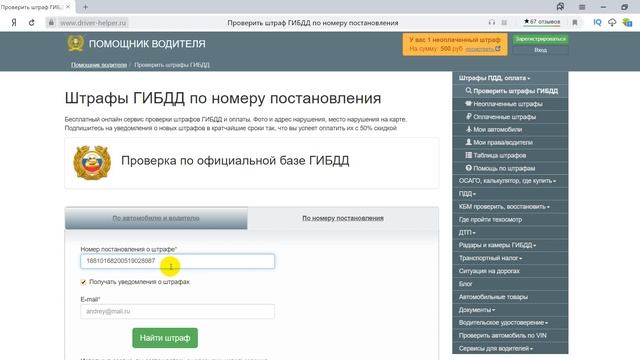The width and height of the screenshot is (640, 360).
Task: Click the Неоплаченные штрафы sidebar link
Action: [508, 104]
